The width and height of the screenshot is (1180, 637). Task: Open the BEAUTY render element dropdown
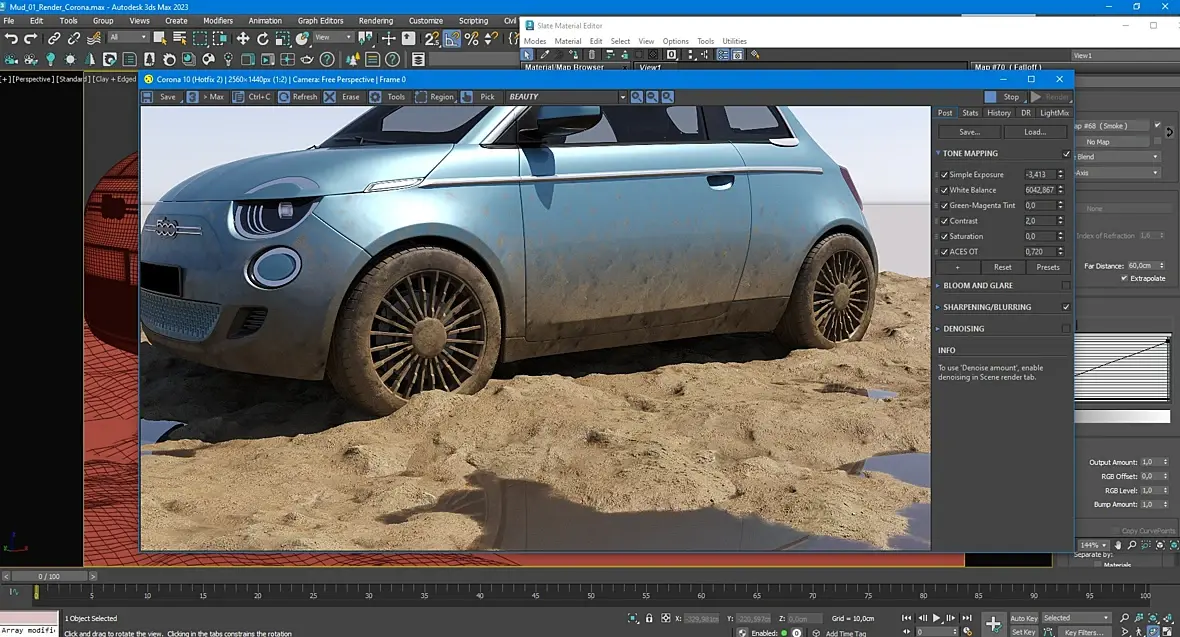621,97
